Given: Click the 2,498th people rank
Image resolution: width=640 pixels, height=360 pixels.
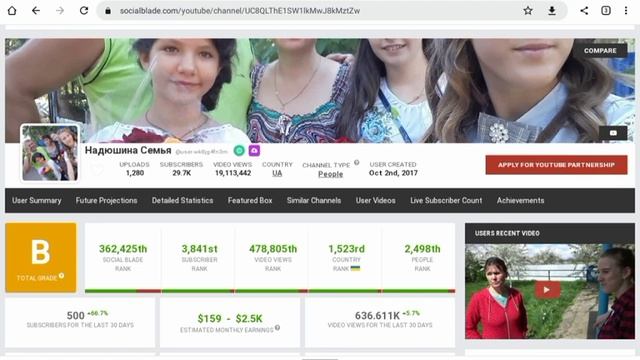Looking at the screenshot, I should 422,249.
